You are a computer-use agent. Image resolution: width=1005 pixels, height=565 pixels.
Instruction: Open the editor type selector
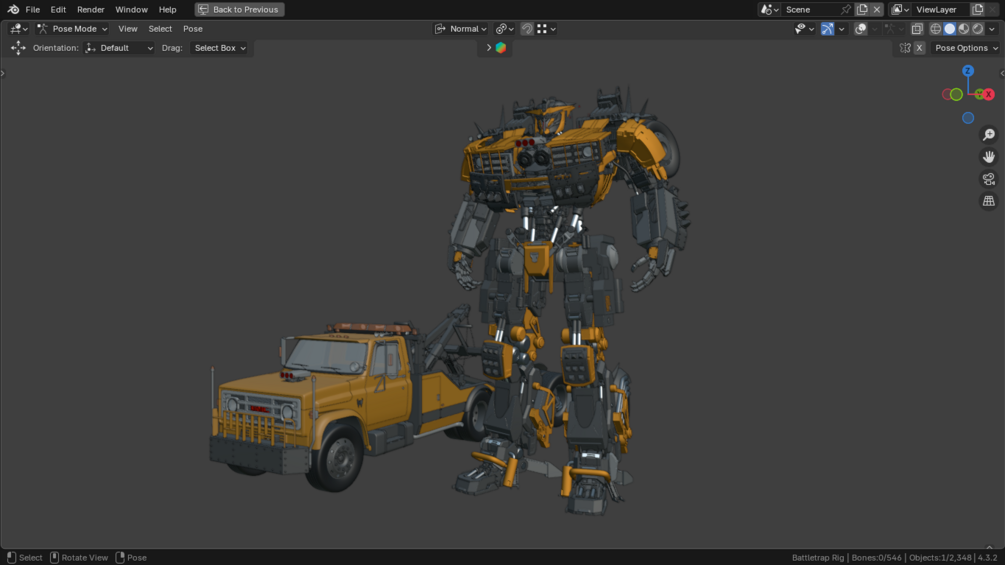(x=19, y=29)
